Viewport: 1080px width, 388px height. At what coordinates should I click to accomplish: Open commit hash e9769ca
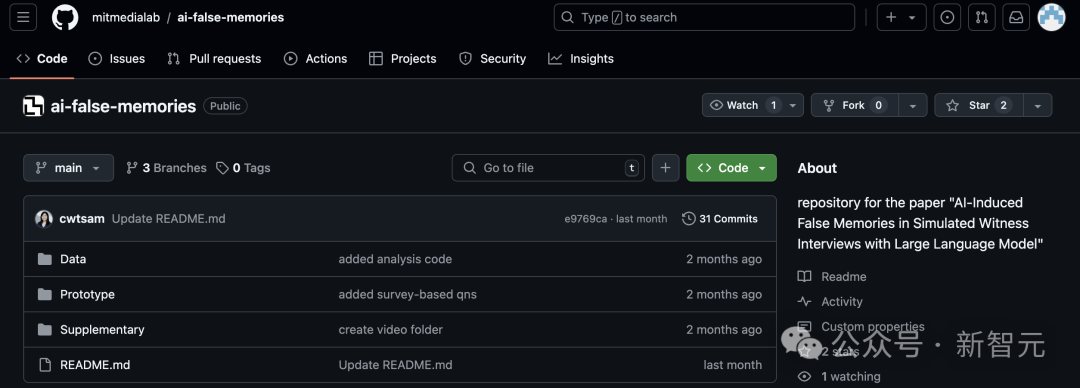(585, 218)
